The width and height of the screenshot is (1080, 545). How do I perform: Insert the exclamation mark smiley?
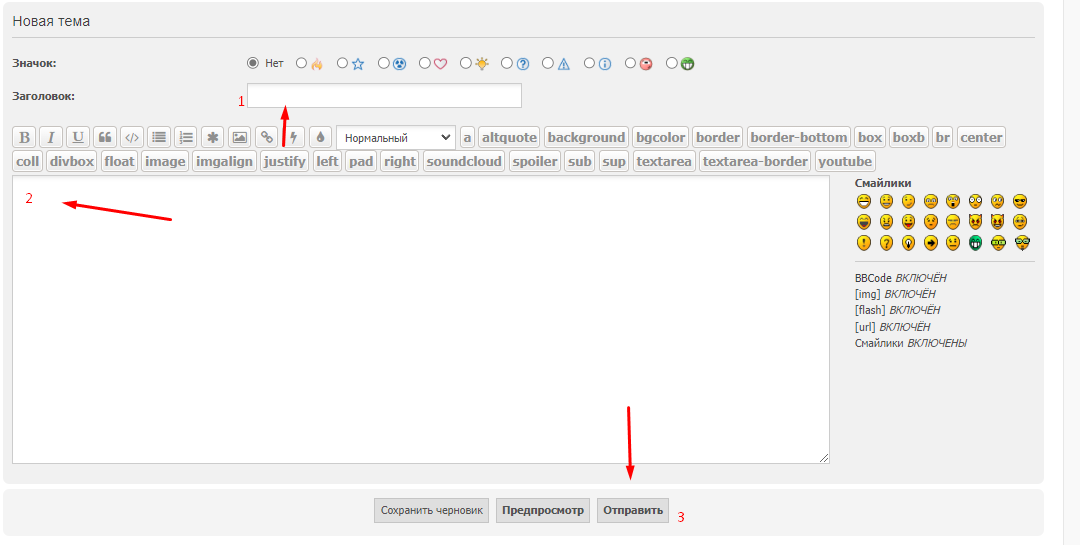tap(864, 243)
